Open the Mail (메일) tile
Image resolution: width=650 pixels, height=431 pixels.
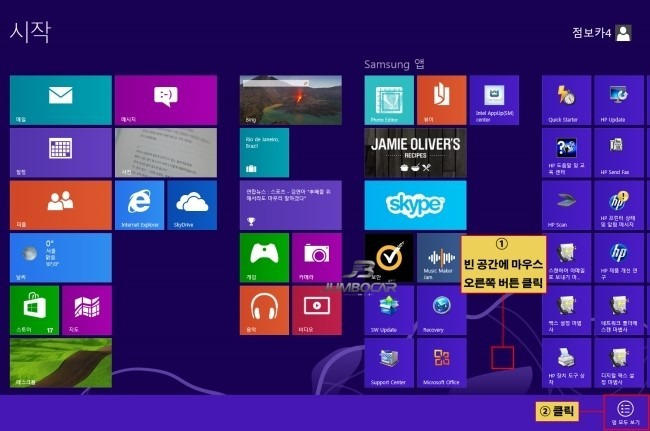pos(61,100)
